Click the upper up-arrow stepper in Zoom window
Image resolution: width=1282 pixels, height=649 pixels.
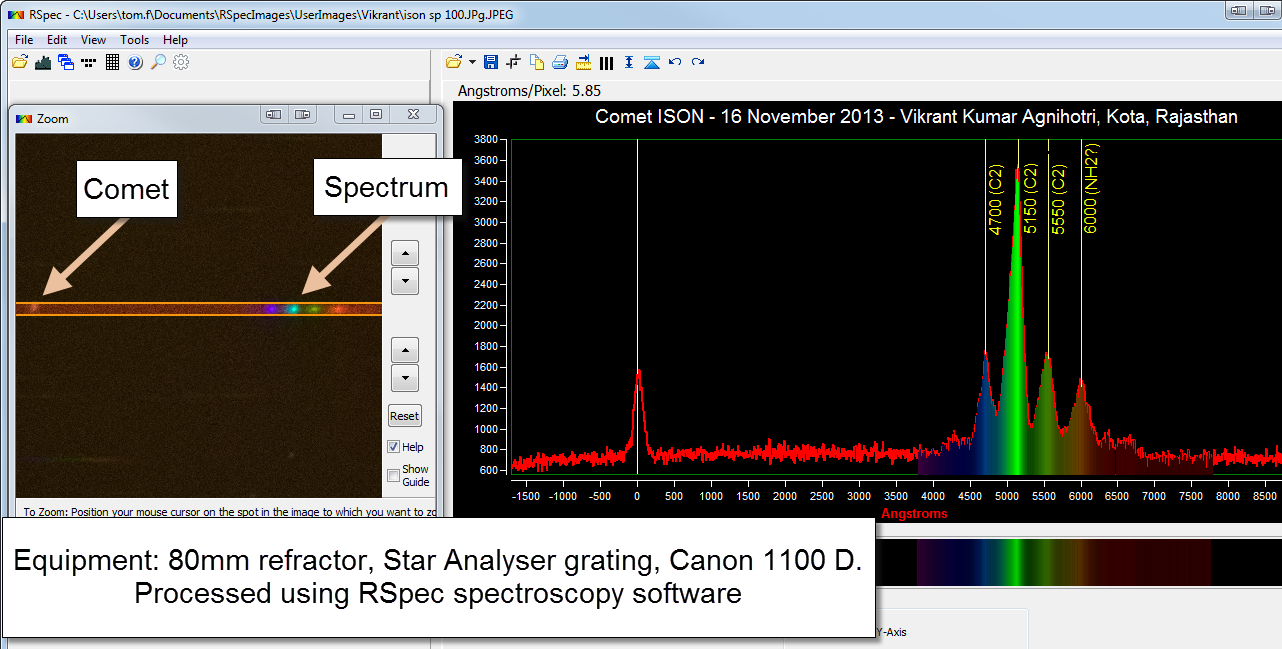[404, 252]
